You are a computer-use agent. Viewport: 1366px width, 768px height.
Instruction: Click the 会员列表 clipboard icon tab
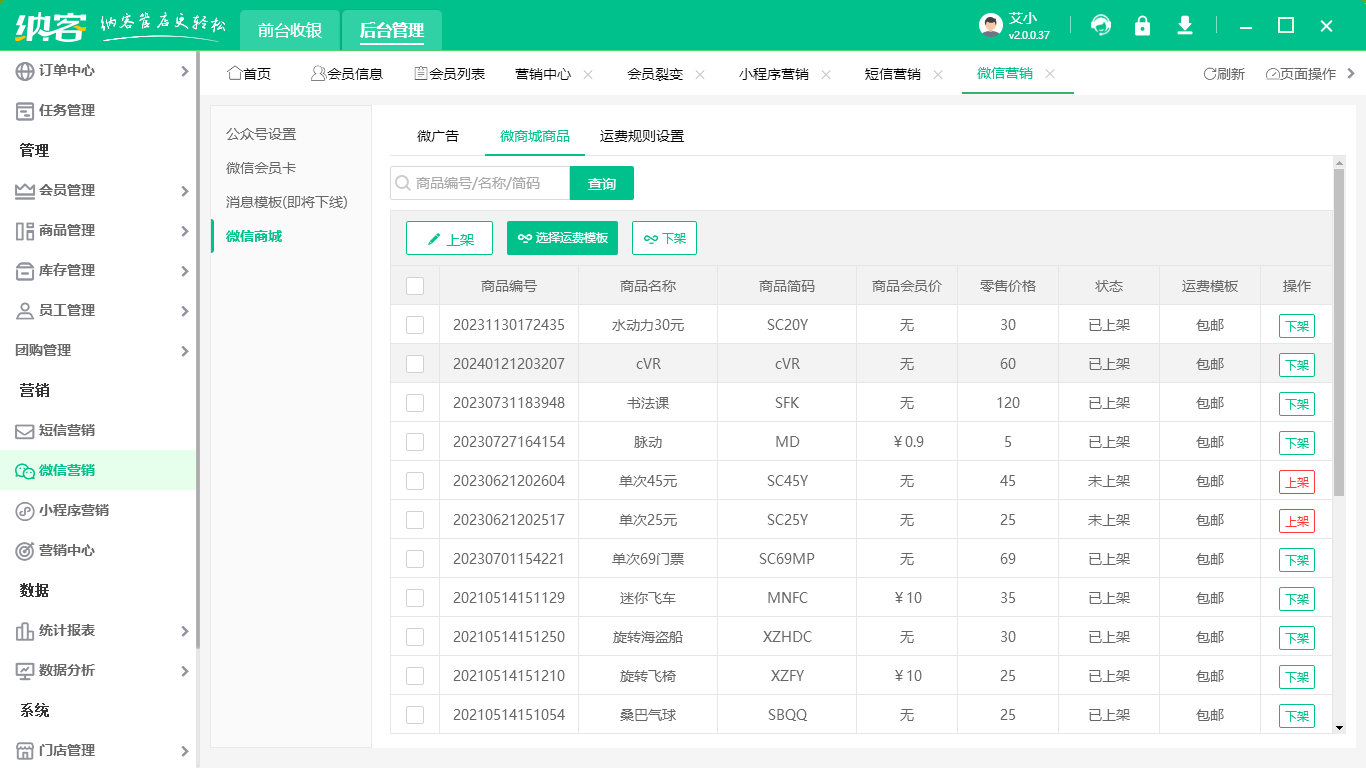click(421, 73)
